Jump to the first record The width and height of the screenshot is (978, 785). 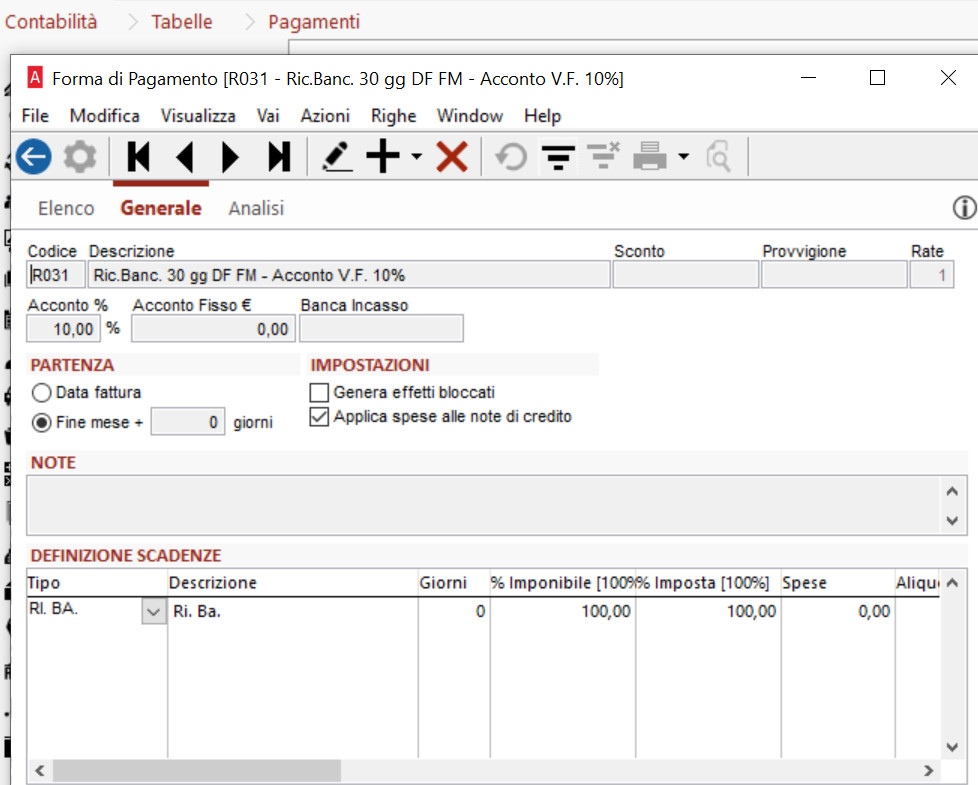tap(138, 156)
